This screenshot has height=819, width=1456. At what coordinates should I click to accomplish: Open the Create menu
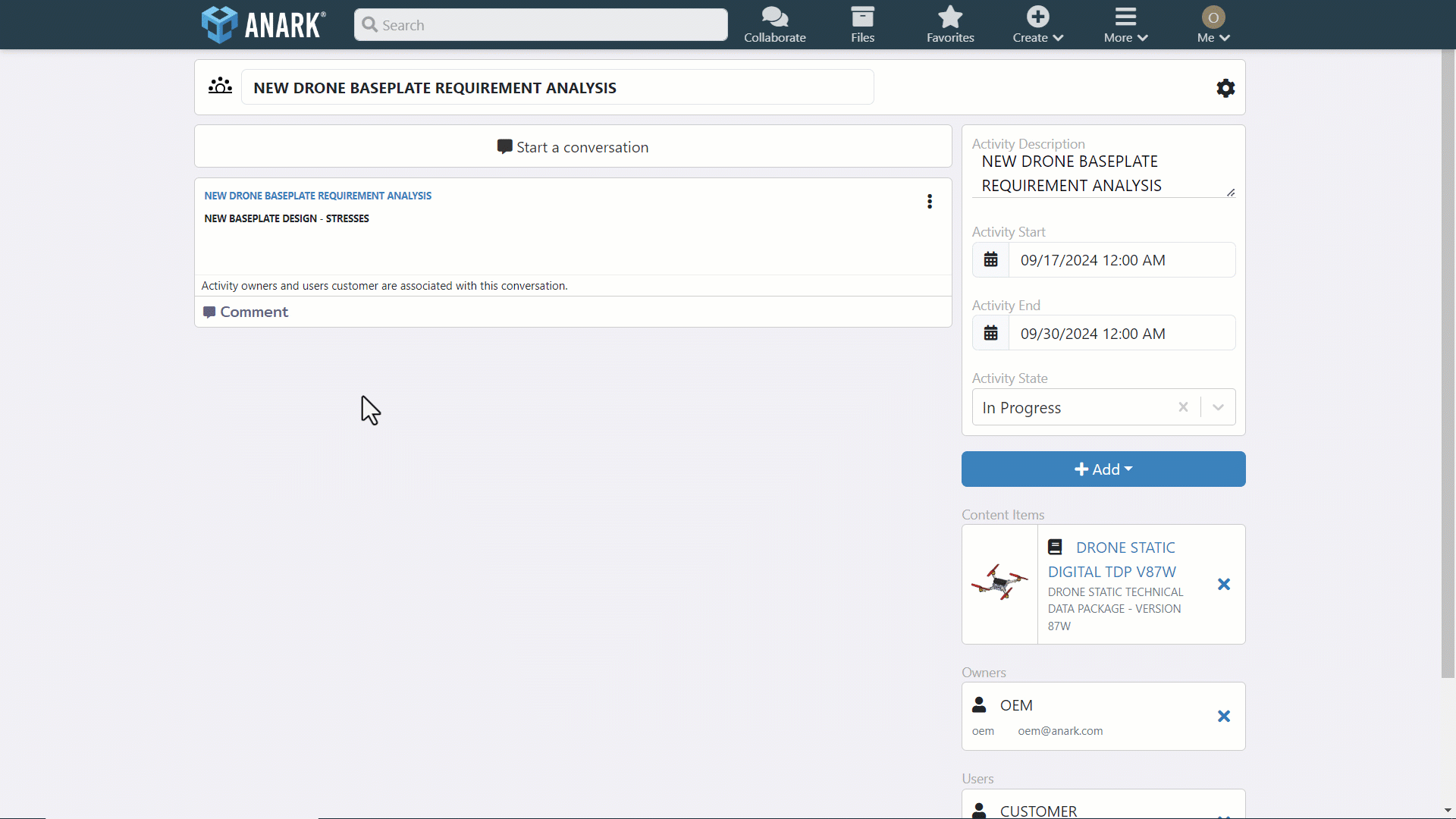coord(1038,24)
